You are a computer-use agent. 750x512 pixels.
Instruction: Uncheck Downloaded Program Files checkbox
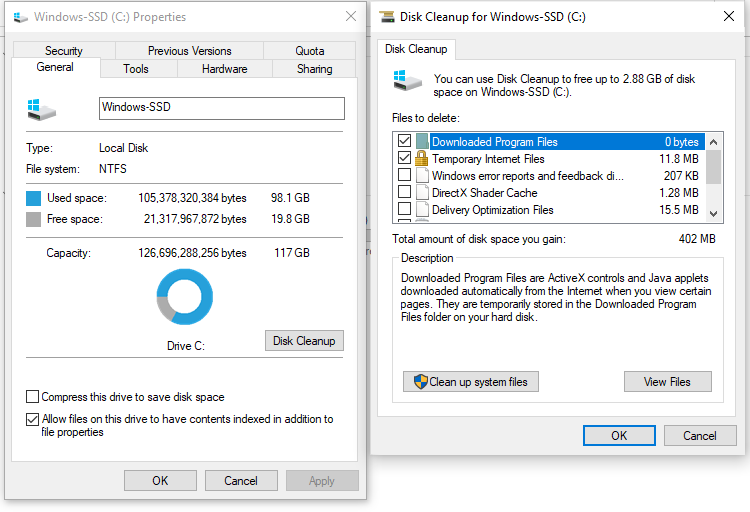point(404,141)
